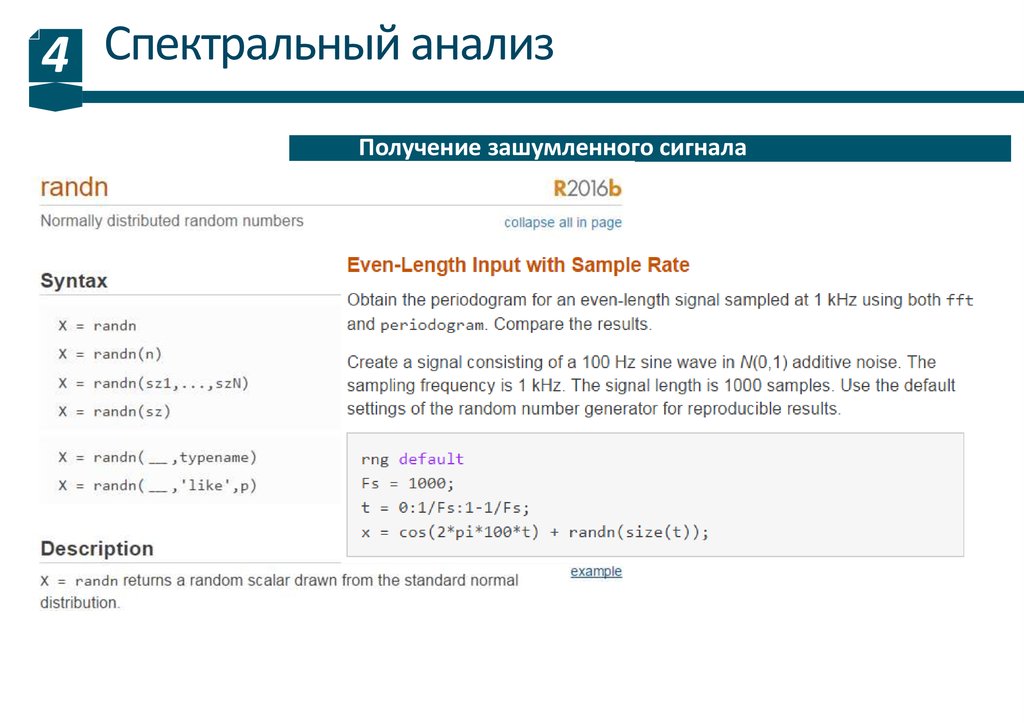Open the "example" link below the code block
1024x723 pixels.
tap(596, 571)
